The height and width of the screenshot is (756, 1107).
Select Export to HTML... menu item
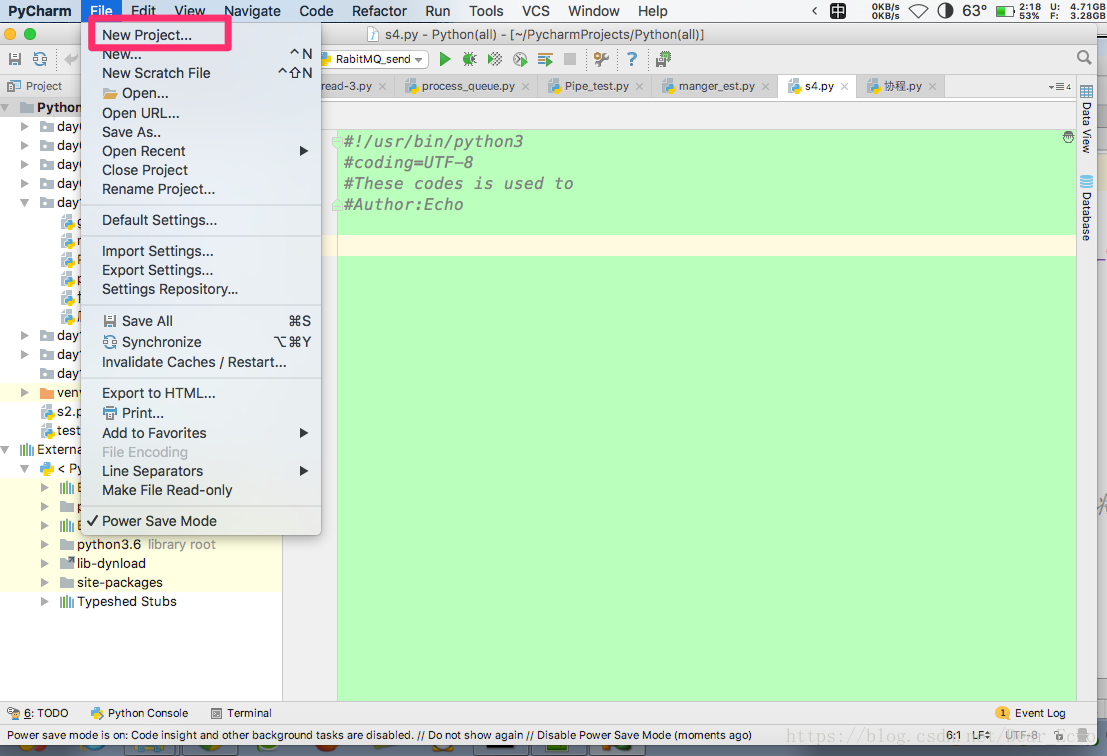[x=201, y=393]
